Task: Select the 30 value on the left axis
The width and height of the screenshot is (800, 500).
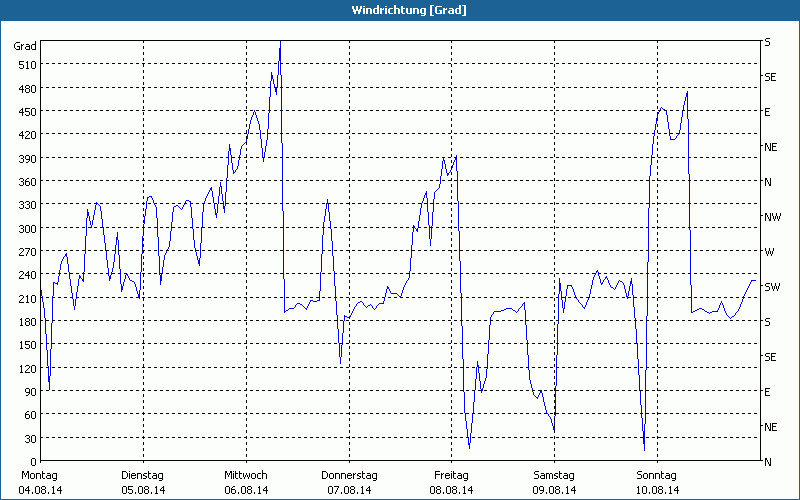Action: coord(31,439)
